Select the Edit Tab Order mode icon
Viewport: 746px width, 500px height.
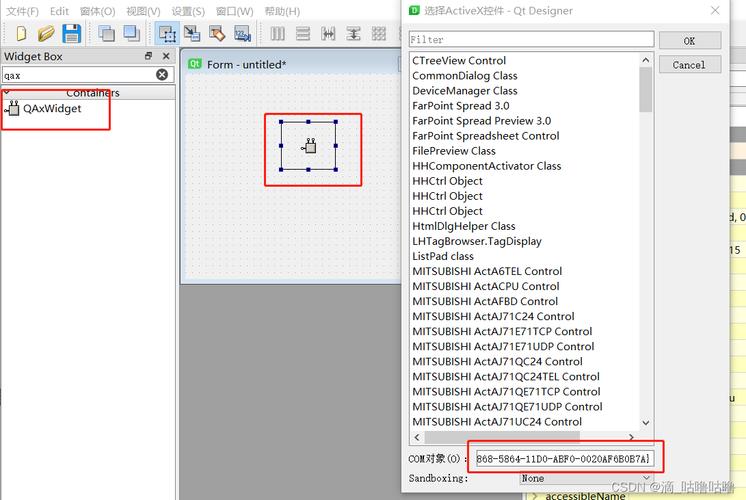click(x=241, y=33)
